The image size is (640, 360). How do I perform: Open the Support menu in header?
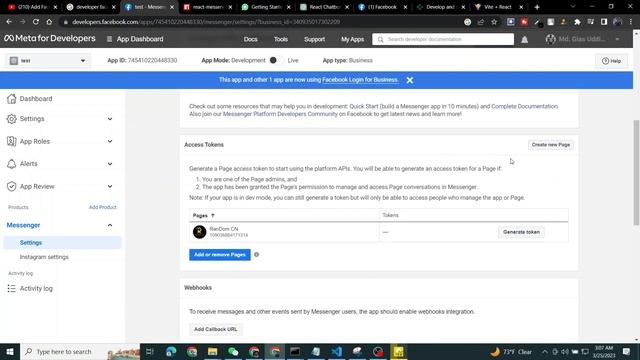314,39
